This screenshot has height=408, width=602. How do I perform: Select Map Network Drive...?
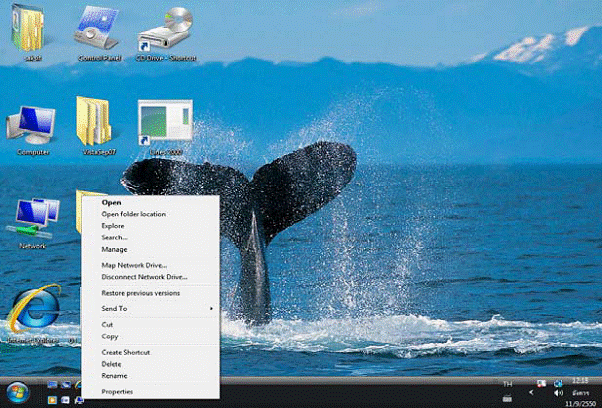[x=150, y=265]
